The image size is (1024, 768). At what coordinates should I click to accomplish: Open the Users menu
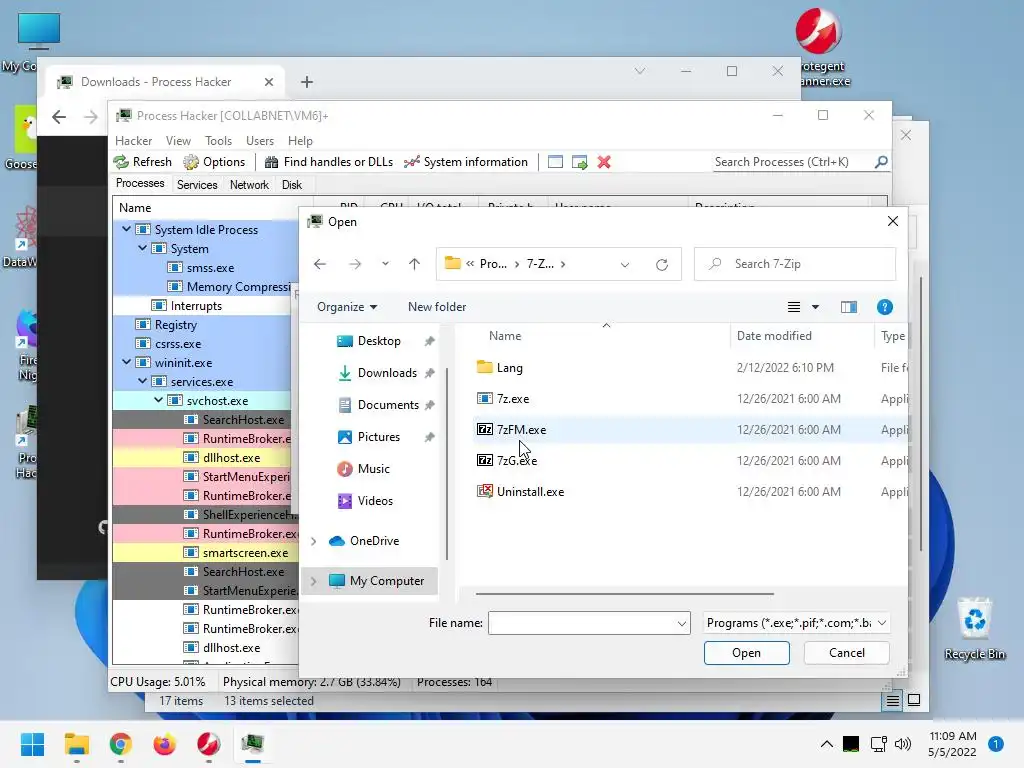coord(260,141)
